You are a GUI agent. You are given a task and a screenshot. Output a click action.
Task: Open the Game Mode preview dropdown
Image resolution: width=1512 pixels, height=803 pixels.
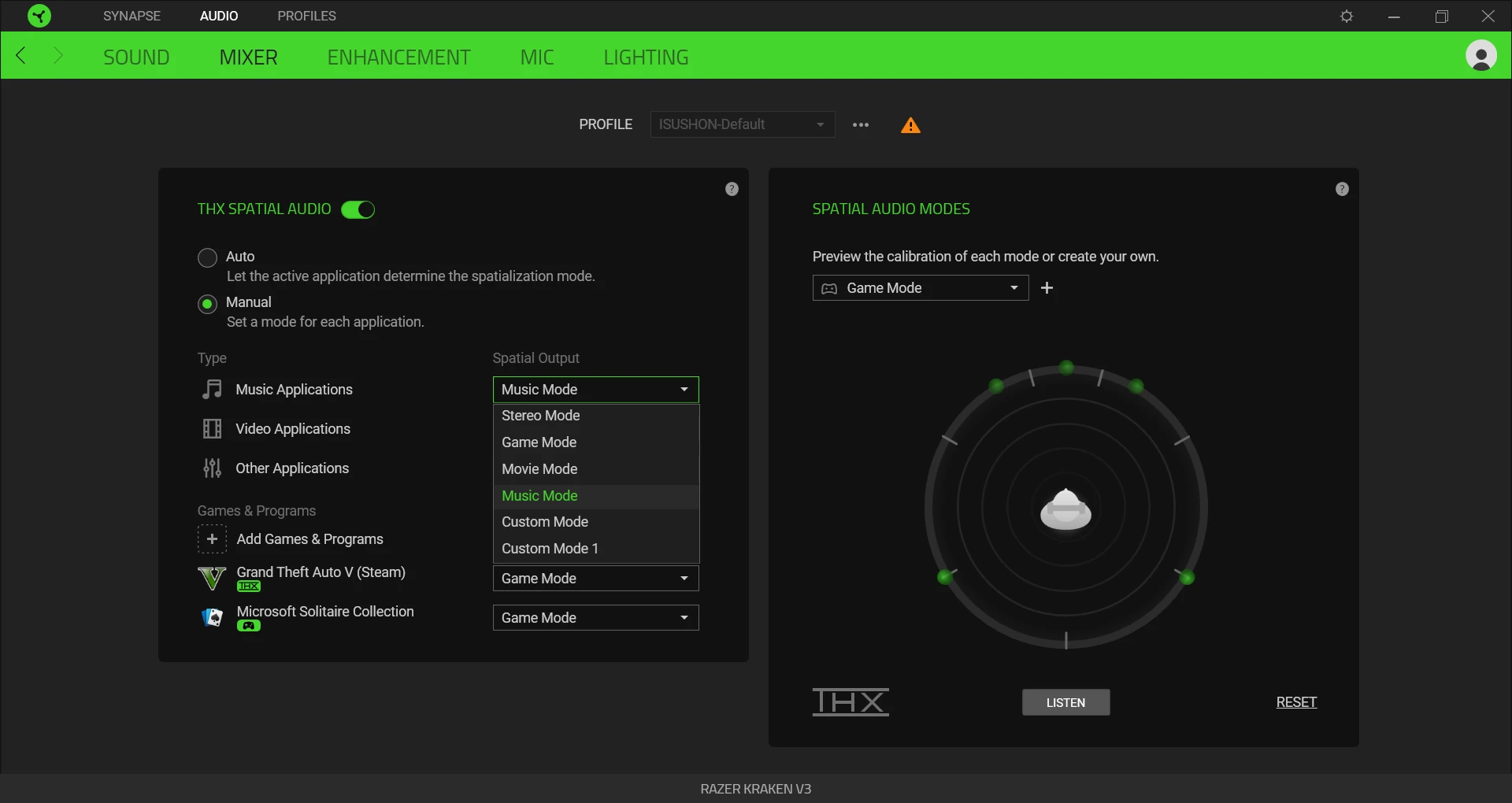coord(920,288)
